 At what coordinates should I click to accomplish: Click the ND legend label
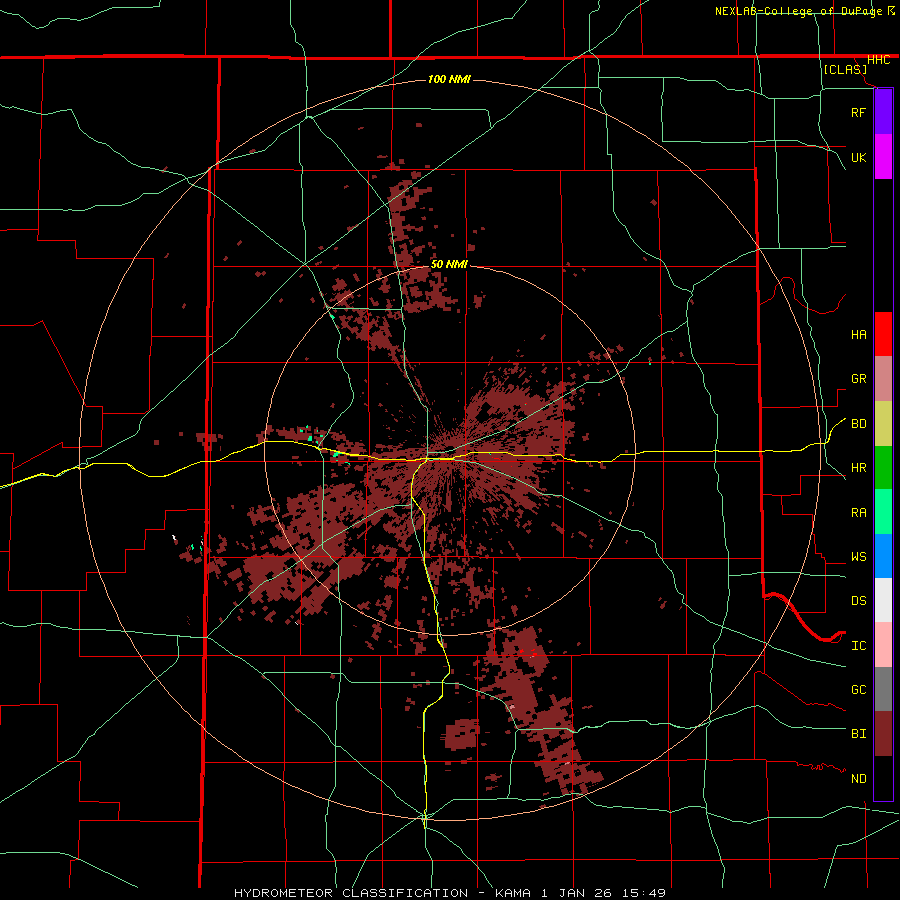coord(858,779)
